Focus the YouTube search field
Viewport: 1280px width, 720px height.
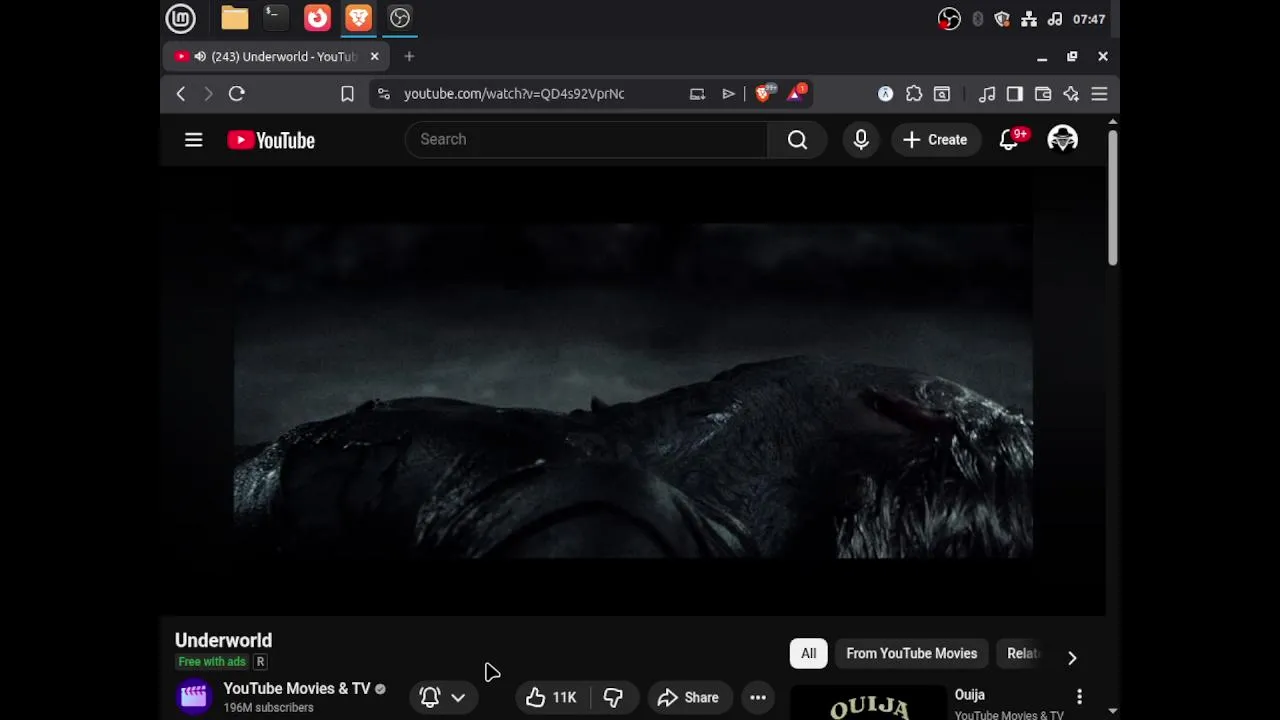pyautogui.click(x=586, y=140)
